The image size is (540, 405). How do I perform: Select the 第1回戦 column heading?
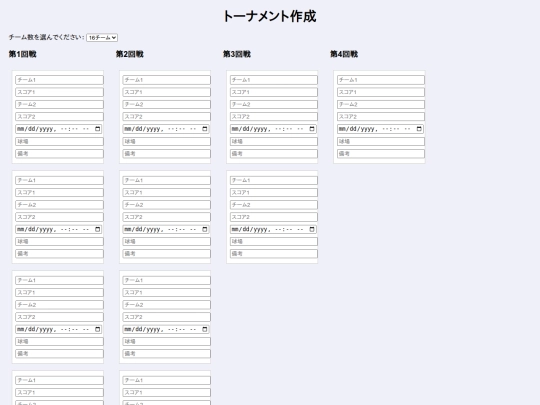[23, 54]
